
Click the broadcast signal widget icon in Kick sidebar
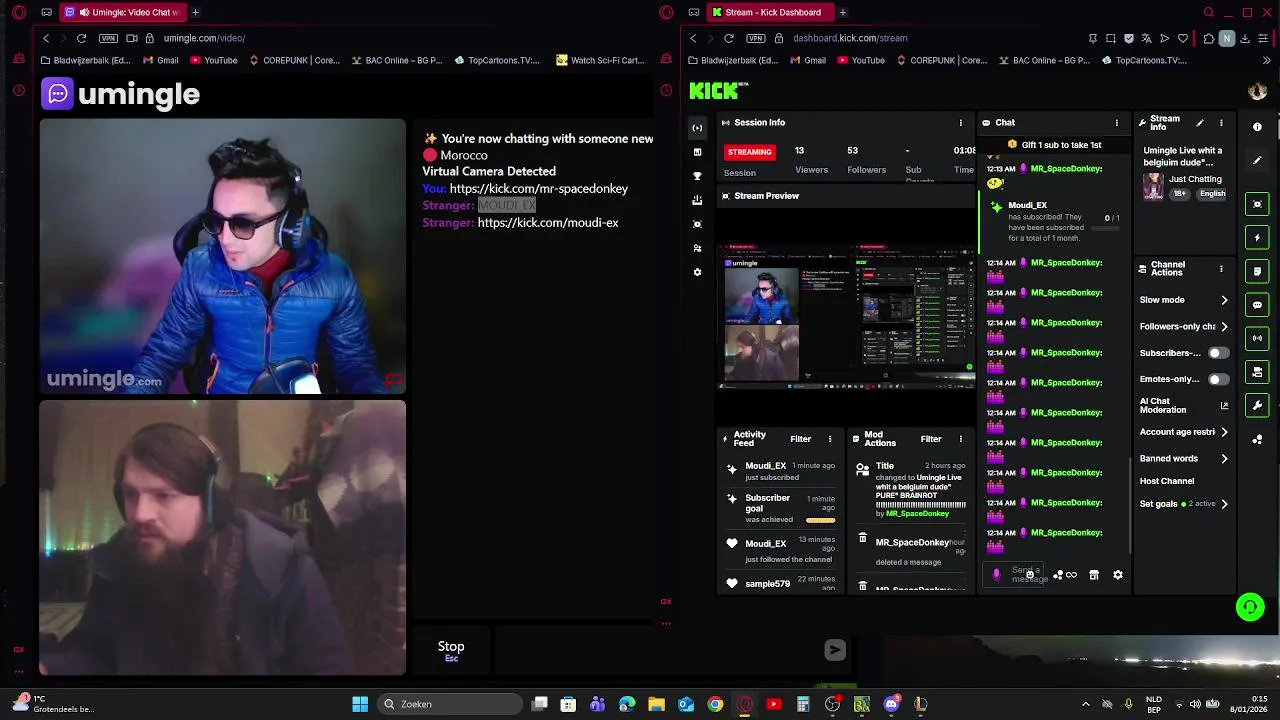1257,338
